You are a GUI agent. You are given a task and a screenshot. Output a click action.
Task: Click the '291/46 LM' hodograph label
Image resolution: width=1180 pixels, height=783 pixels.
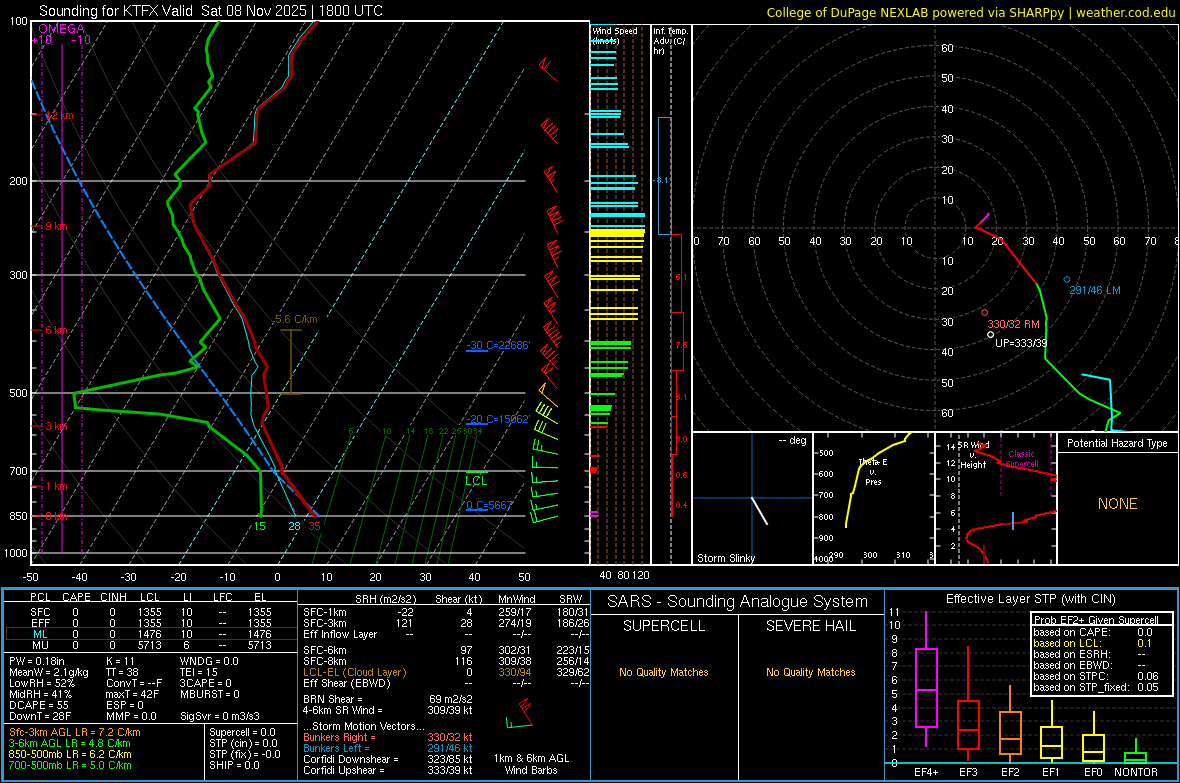tap(1094, 290)
